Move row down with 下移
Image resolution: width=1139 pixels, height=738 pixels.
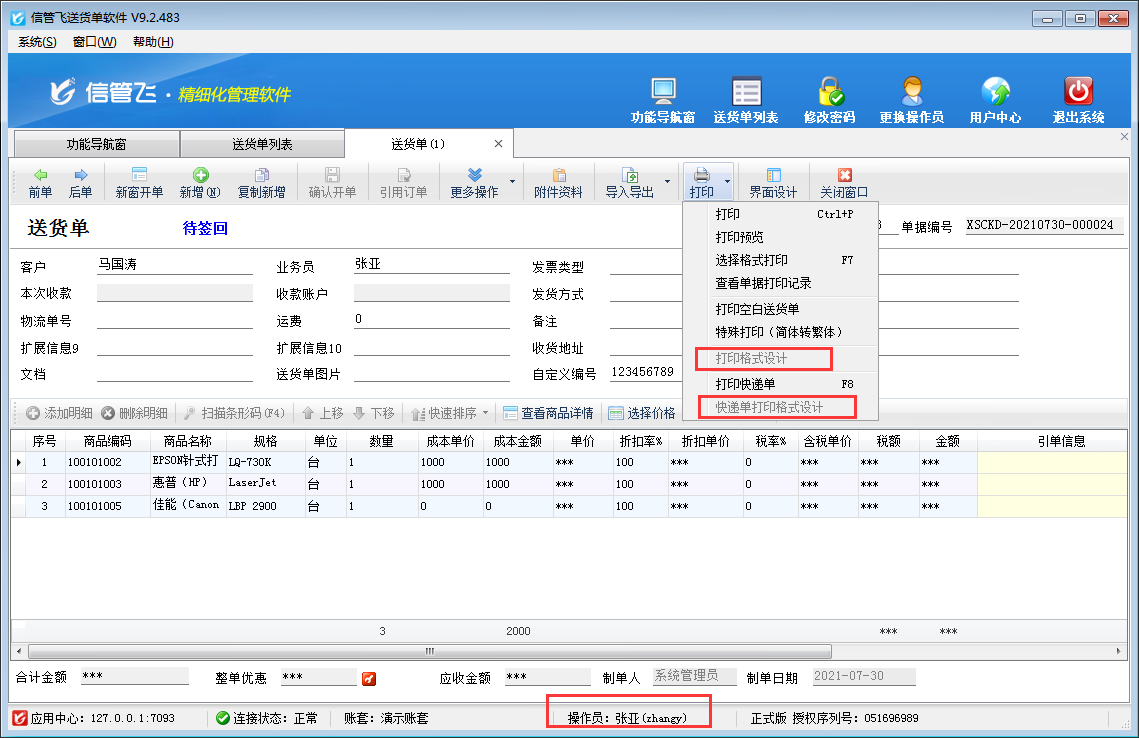(x=373, y=413)
